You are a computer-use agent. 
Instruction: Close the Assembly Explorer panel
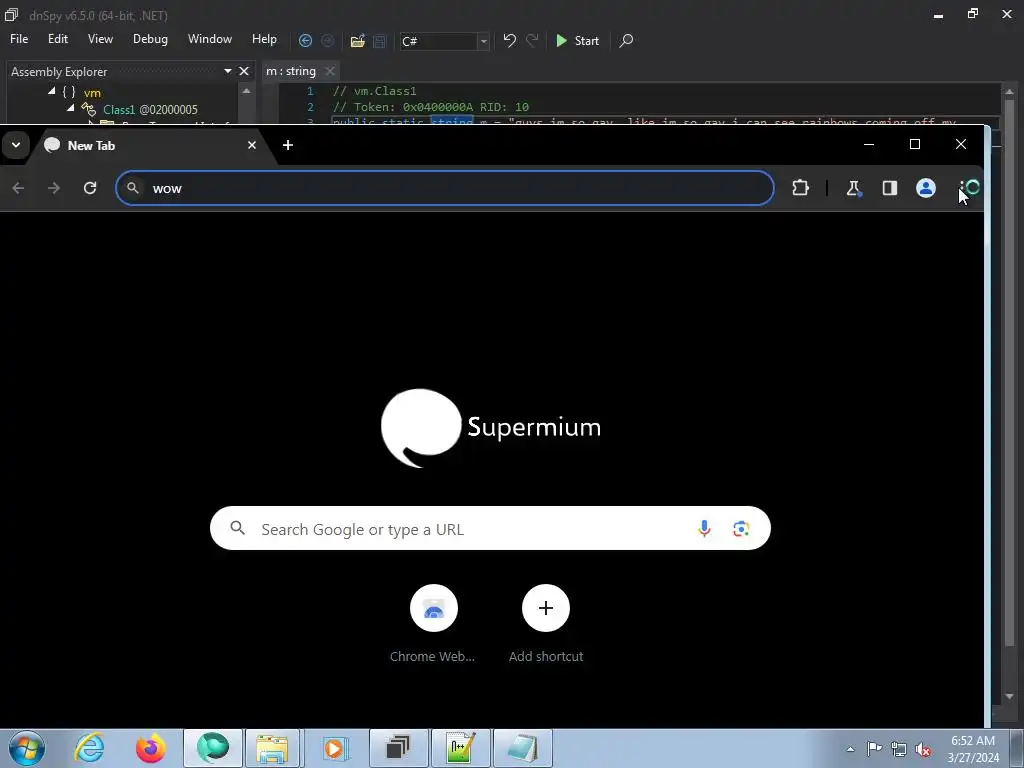244,71
